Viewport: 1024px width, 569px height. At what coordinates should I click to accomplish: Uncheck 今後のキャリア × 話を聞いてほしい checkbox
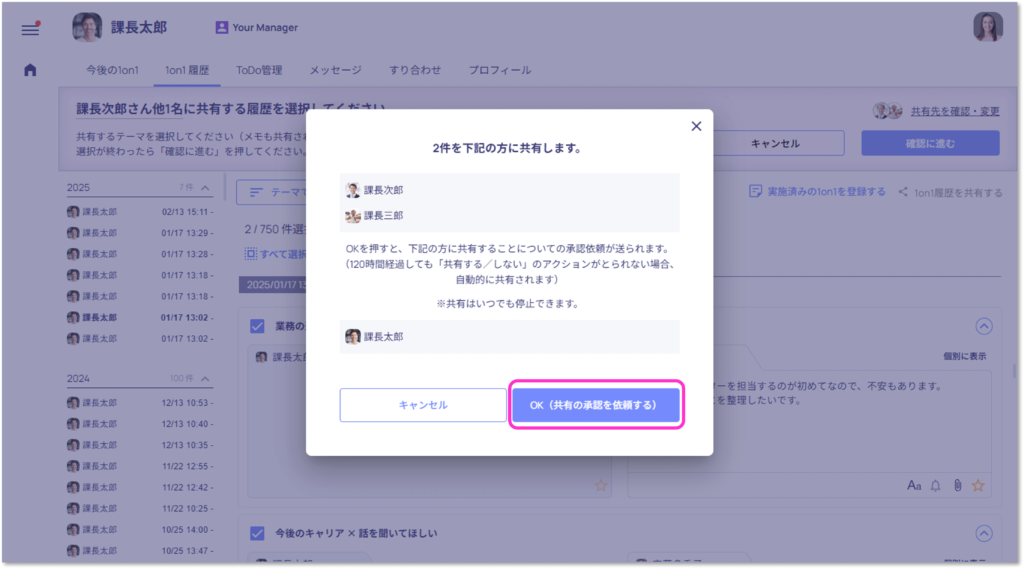257,533
